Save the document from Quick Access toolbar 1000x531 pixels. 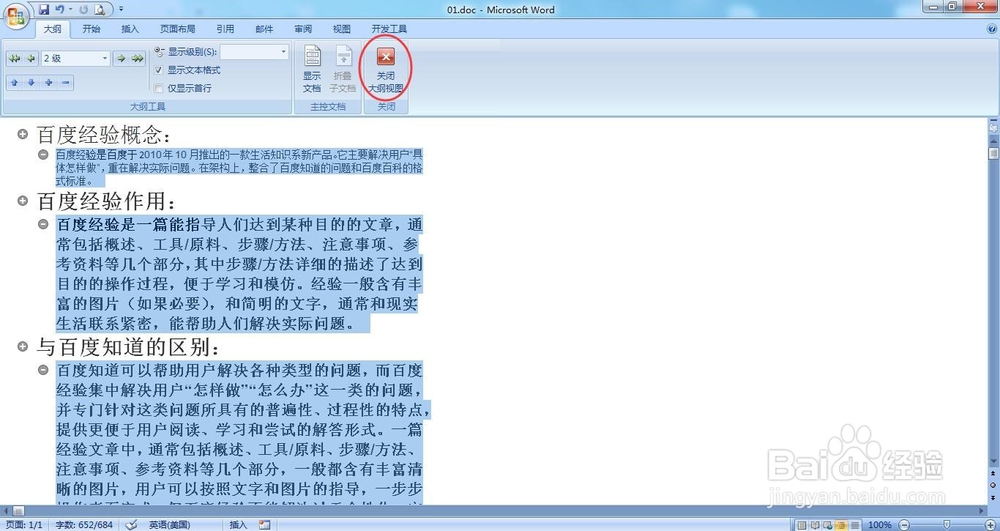pyautogui.click(x=44, y=10)
